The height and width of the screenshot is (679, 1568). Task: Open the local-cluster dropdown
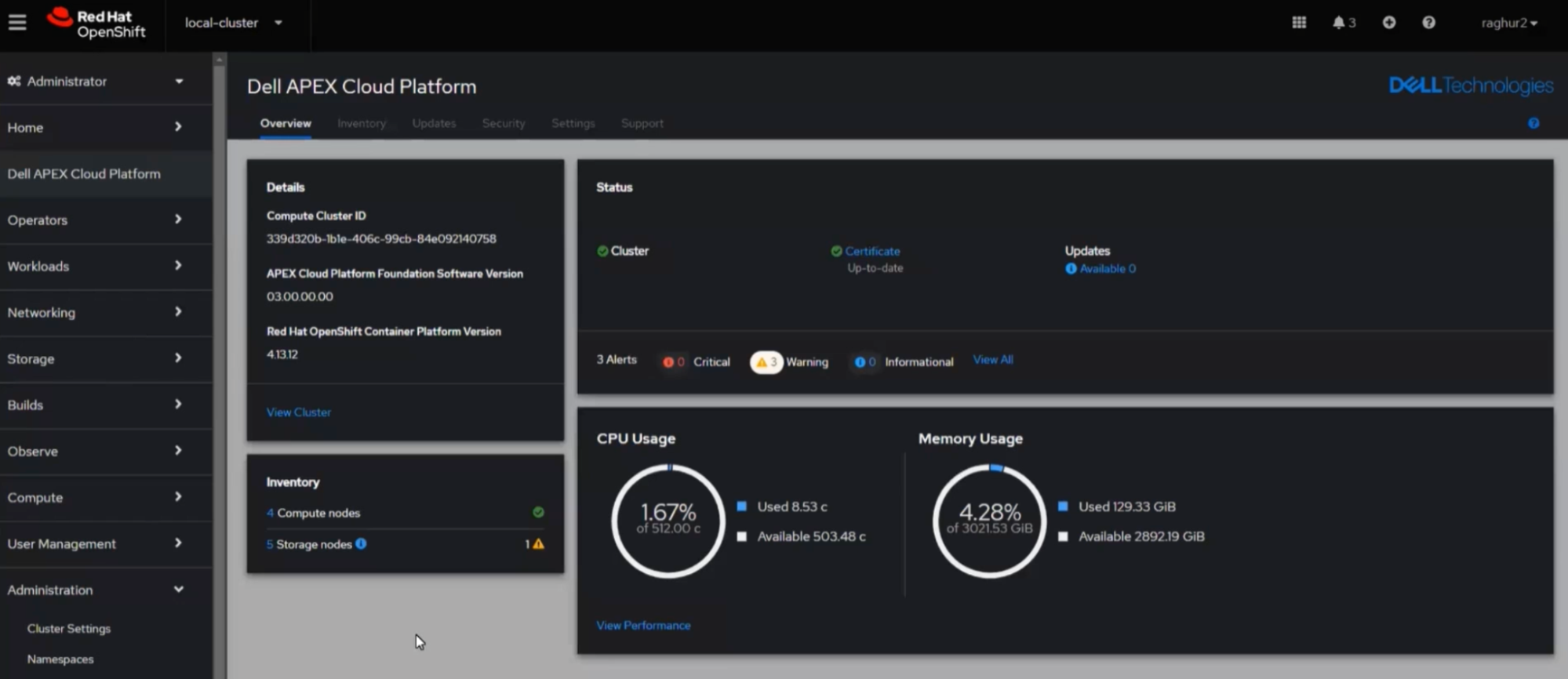click(x=233, y=23)
